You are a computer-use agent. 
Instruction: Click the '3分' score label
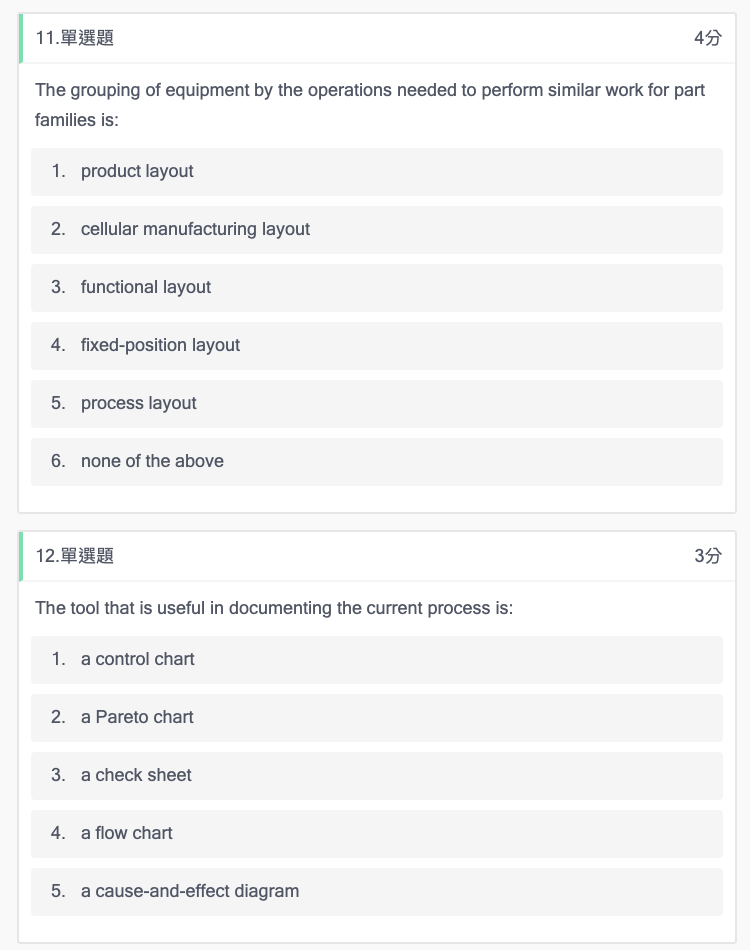coord(707,556)
